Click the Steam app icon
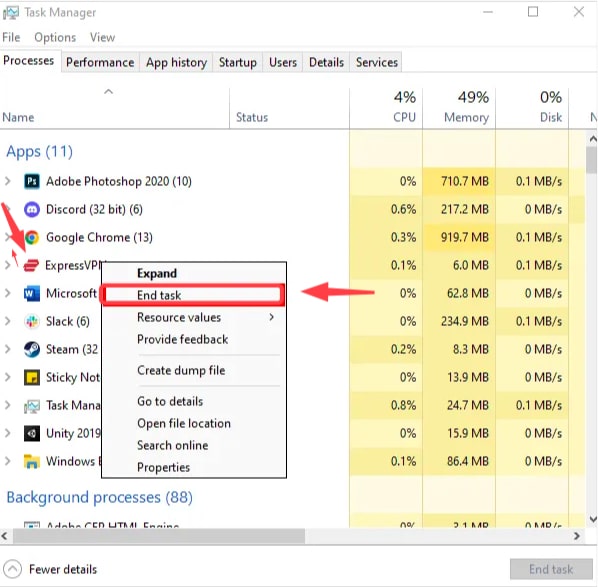The height and width of the screenshot is (587, 598). click(x=32, y=349)
